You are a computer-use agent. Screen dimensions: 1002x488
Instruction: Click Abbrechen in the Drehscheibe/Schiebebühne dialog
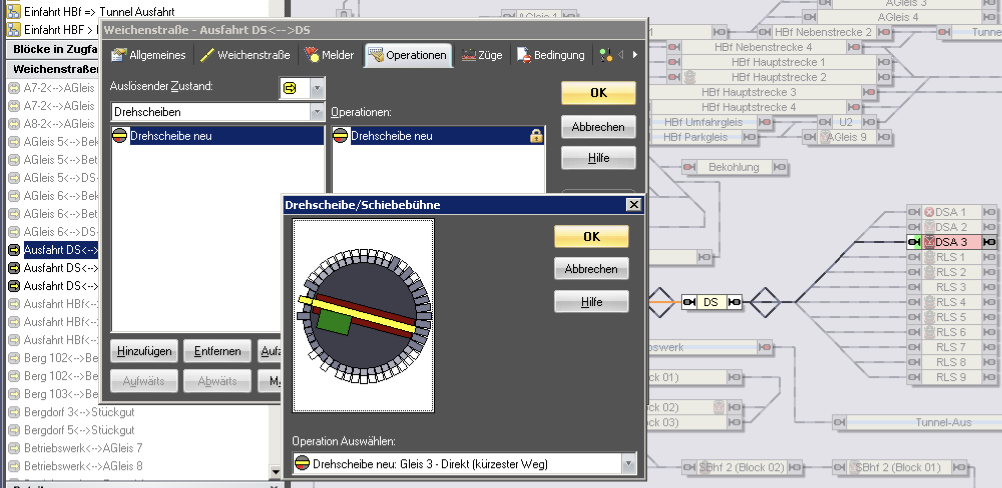591,269
